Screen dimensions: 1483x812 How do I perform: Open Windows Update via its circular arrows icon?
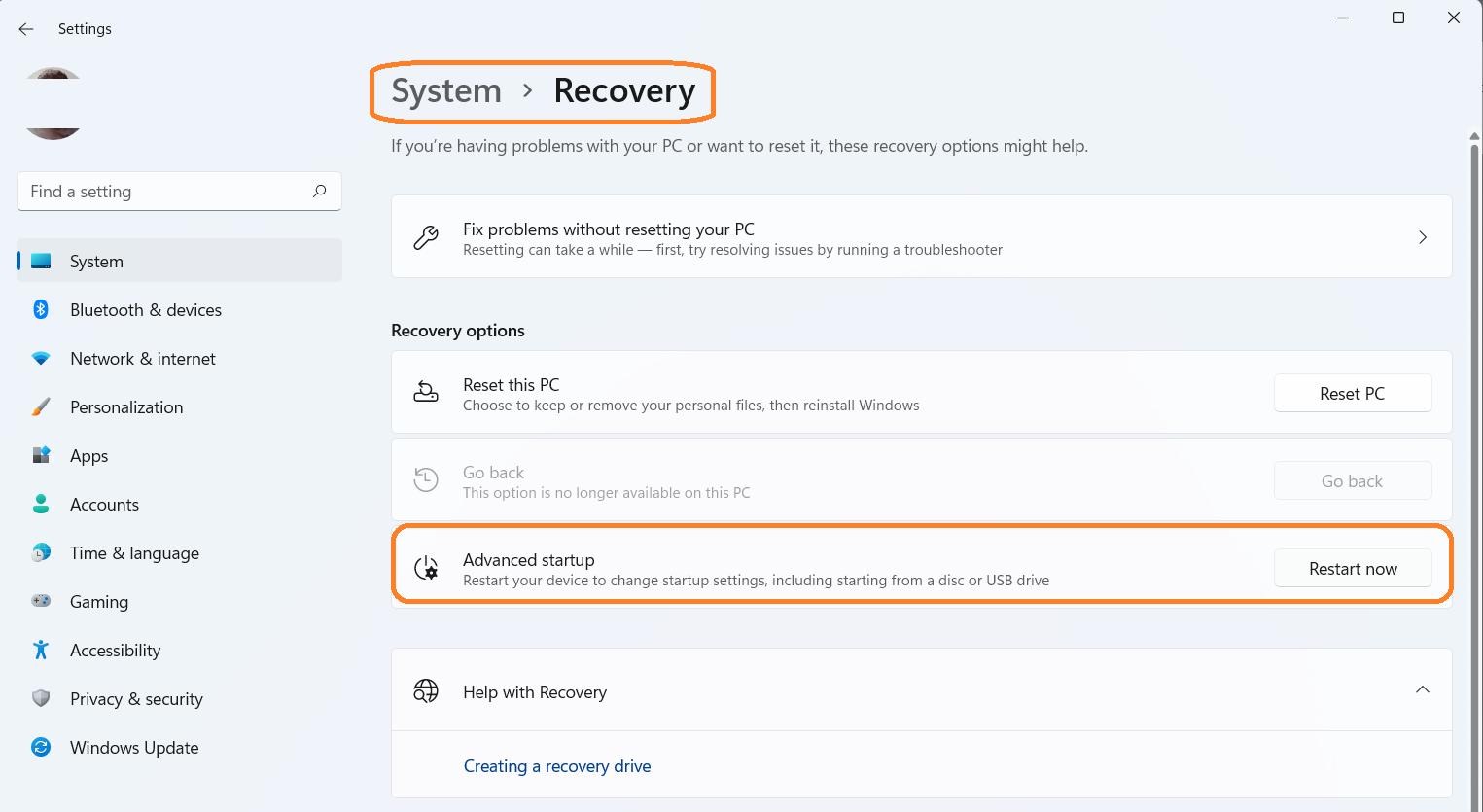[x=41, y=747]
